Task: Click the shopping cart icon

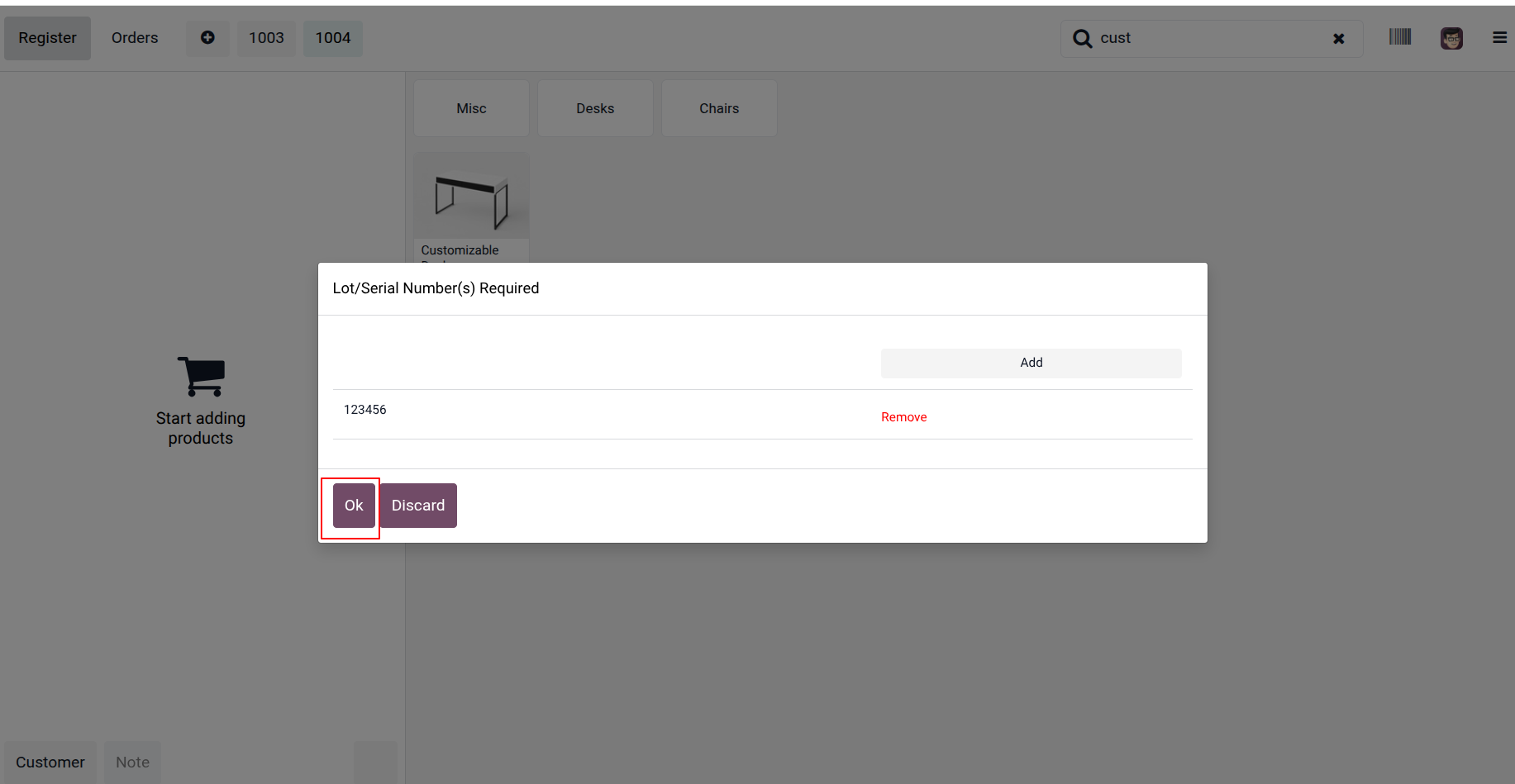Action: click(201, 377)
